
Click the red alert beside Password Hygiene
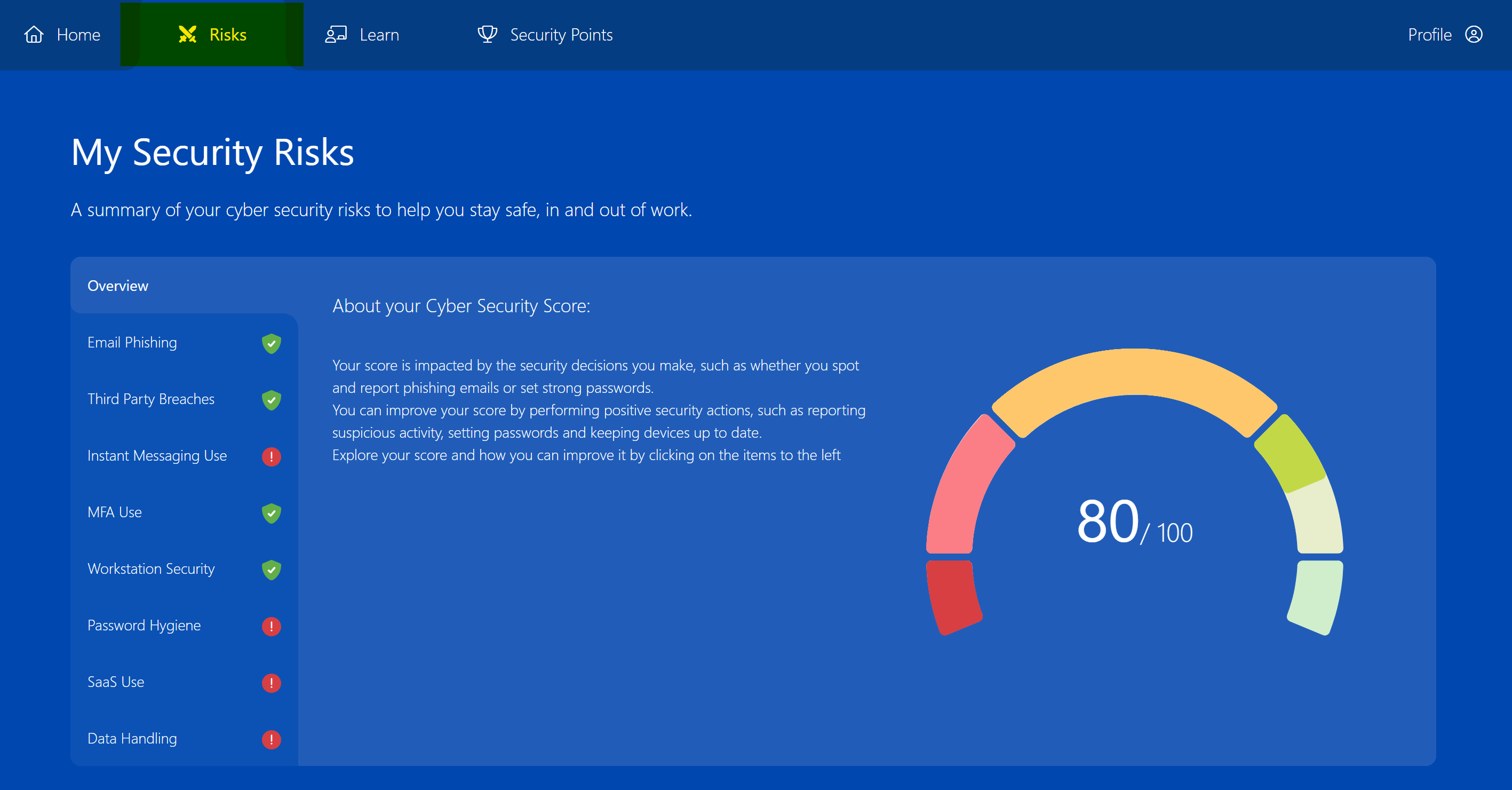pyautogui.click(x=271, y=626)
